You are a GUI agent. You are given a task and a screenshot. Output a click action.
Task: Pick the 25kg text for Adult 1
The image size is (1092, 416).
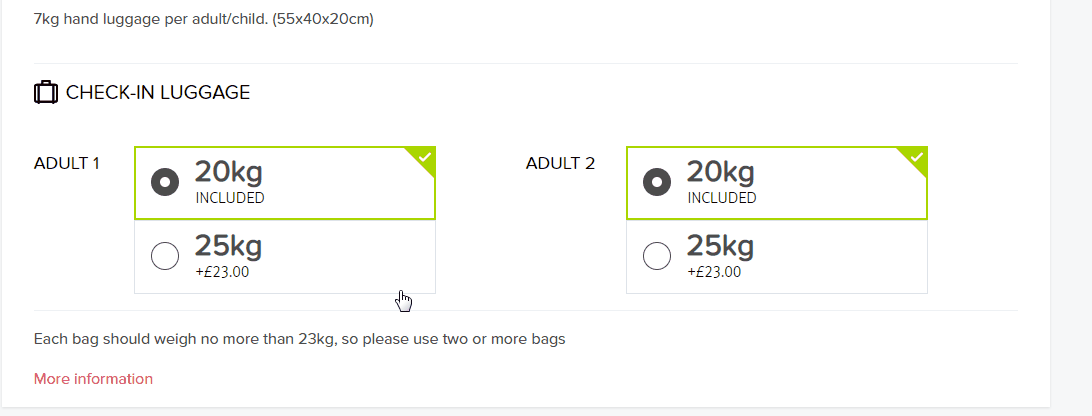228,246
